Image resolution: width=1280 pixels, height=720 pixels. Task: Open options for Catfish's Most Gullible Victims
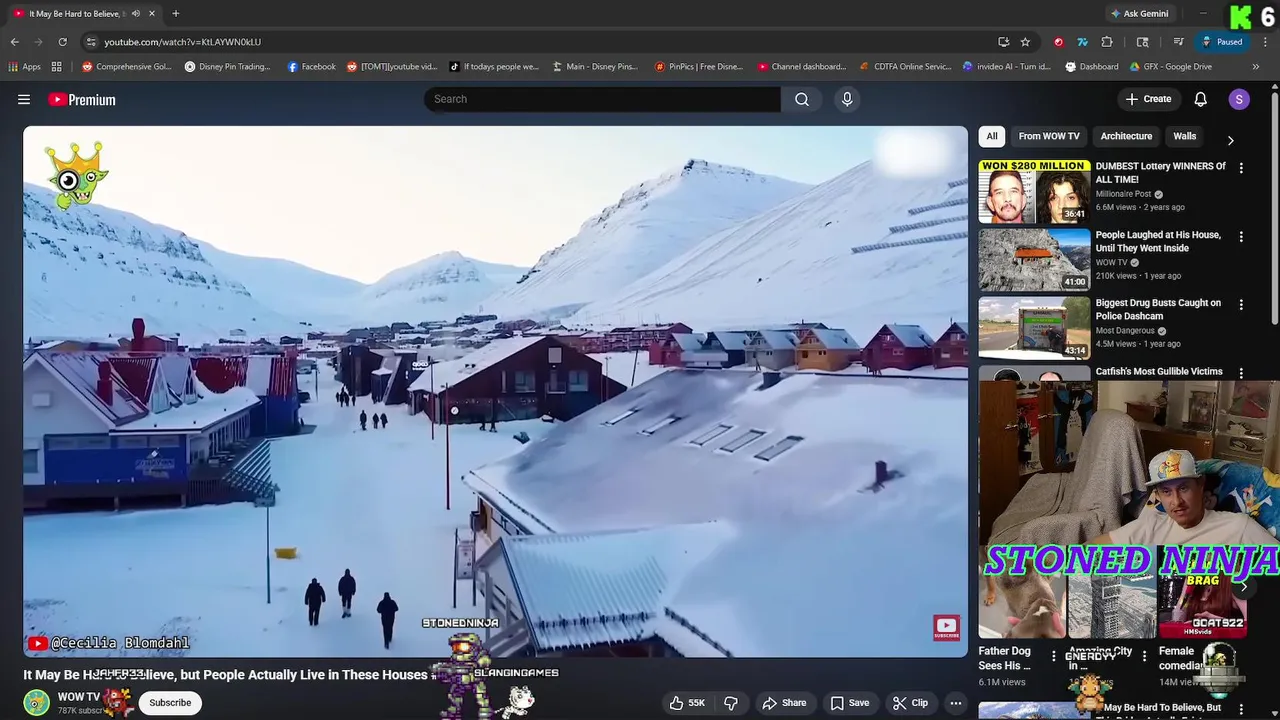(x=1241, y=373)
